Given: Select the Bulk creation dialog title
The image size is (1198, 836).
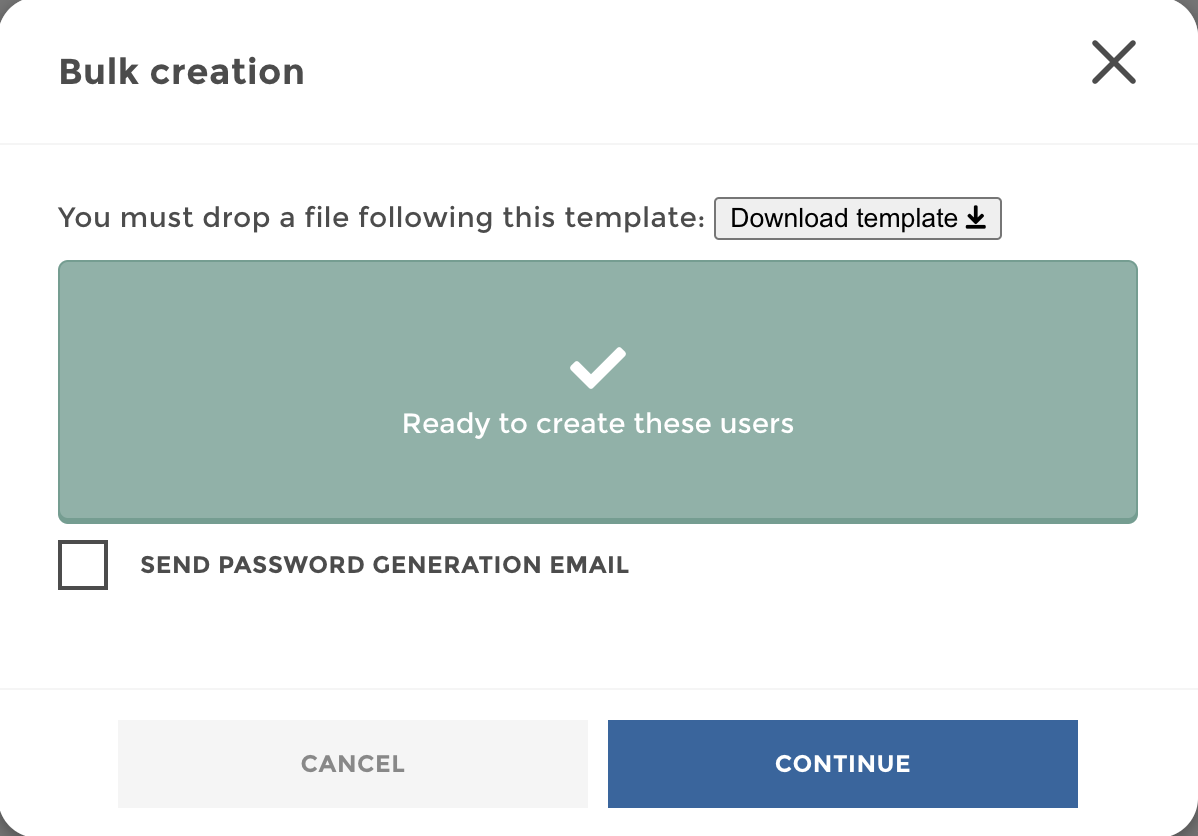Looking at the screenshot, I should [181, 71].
